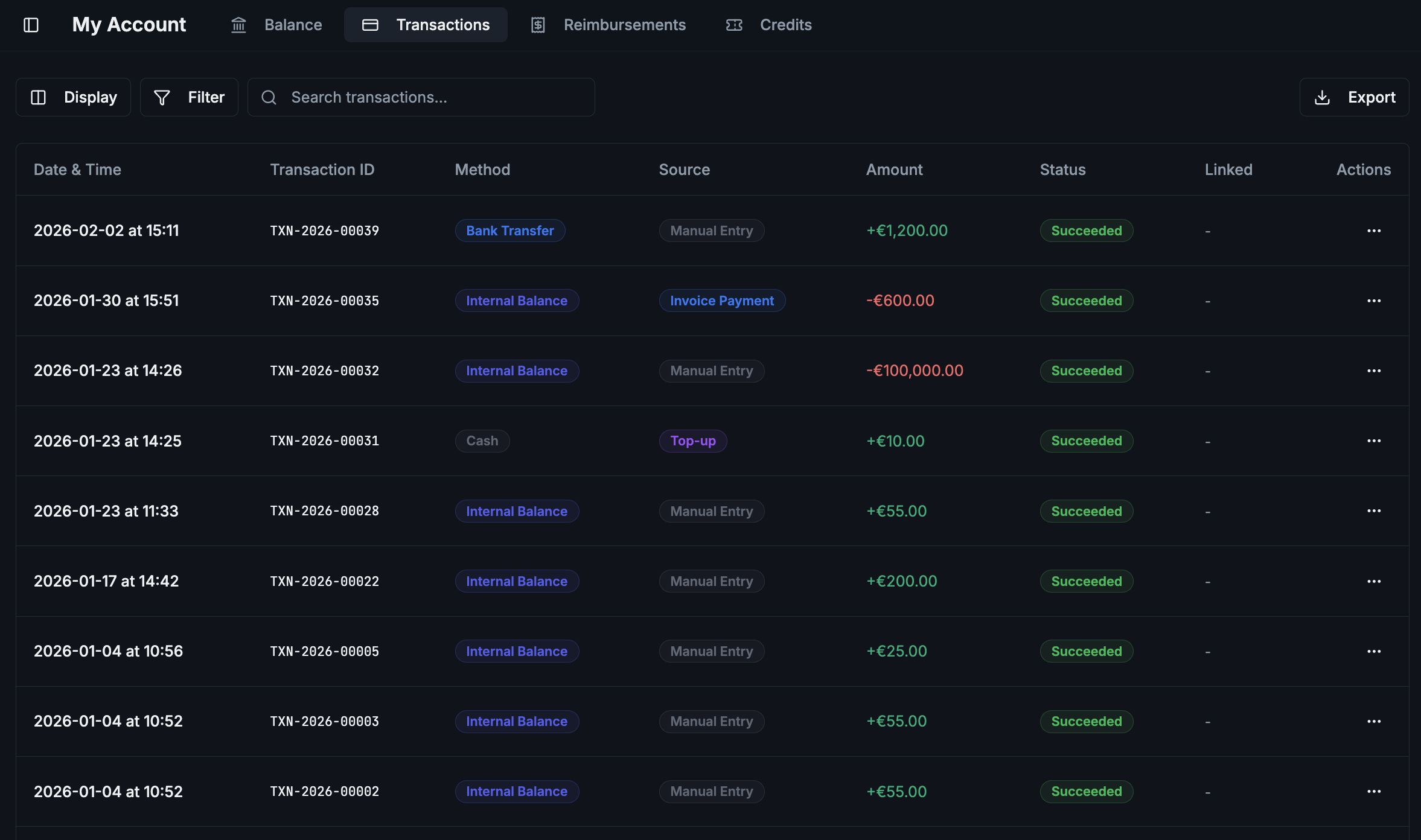This screenshot has width=1421, height=840.
Task: Open the Display columns dropdown
Action: (74, 97)
